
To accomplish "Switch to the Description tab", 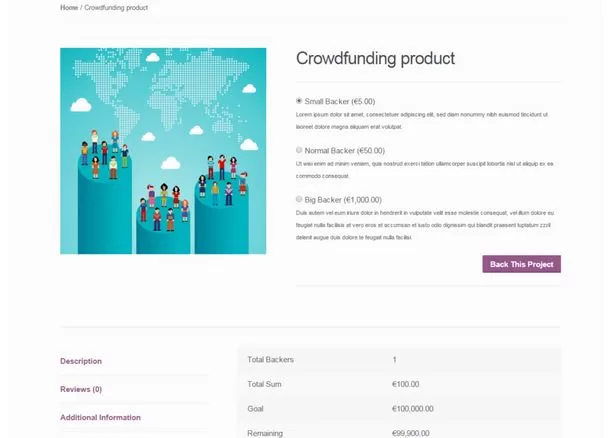I will pos(81,361).
